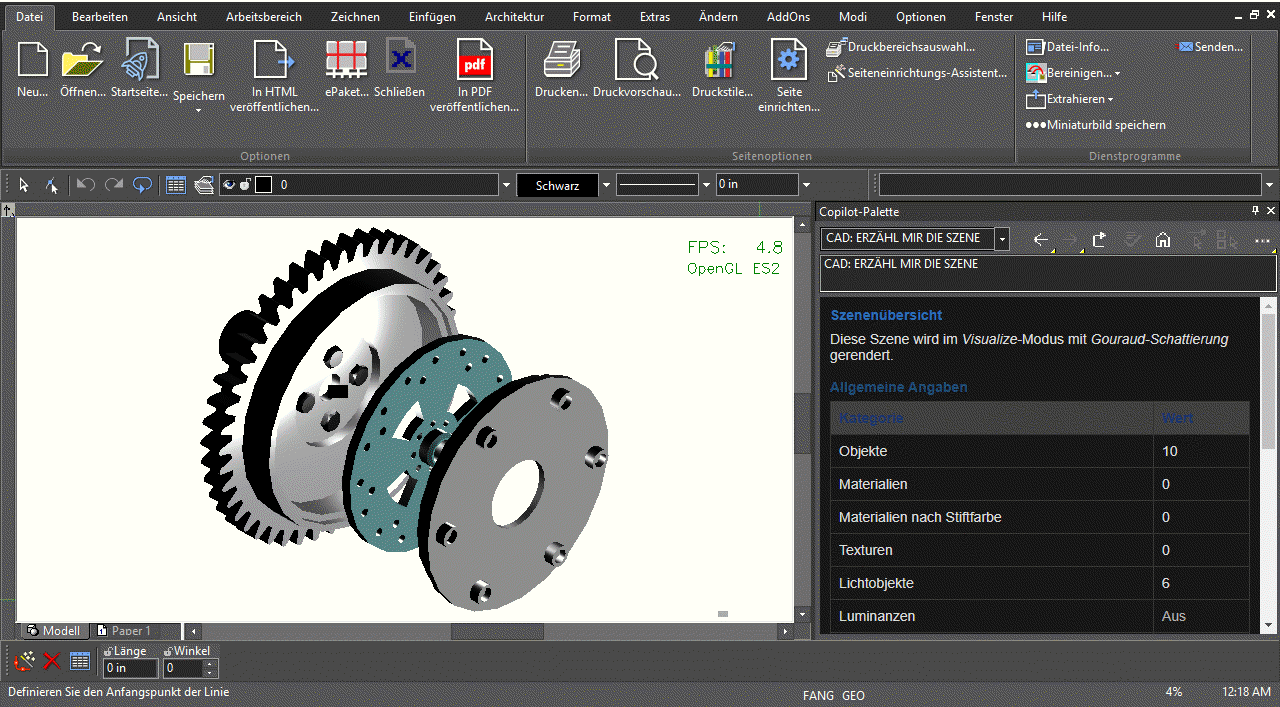
Task: Open a file with the Öffnen icon
Action: pos(83,59)
